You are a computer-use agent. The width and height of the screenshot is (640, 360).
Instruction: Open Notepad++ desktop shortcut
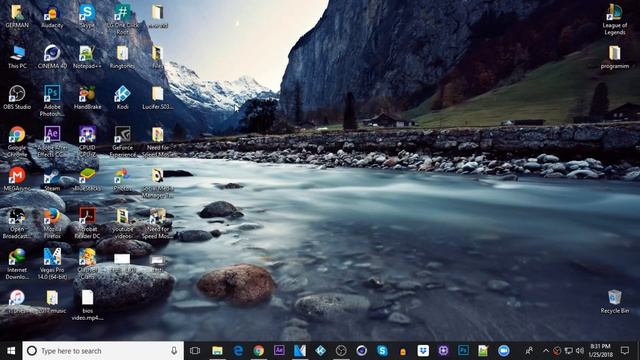pos(87,57)
